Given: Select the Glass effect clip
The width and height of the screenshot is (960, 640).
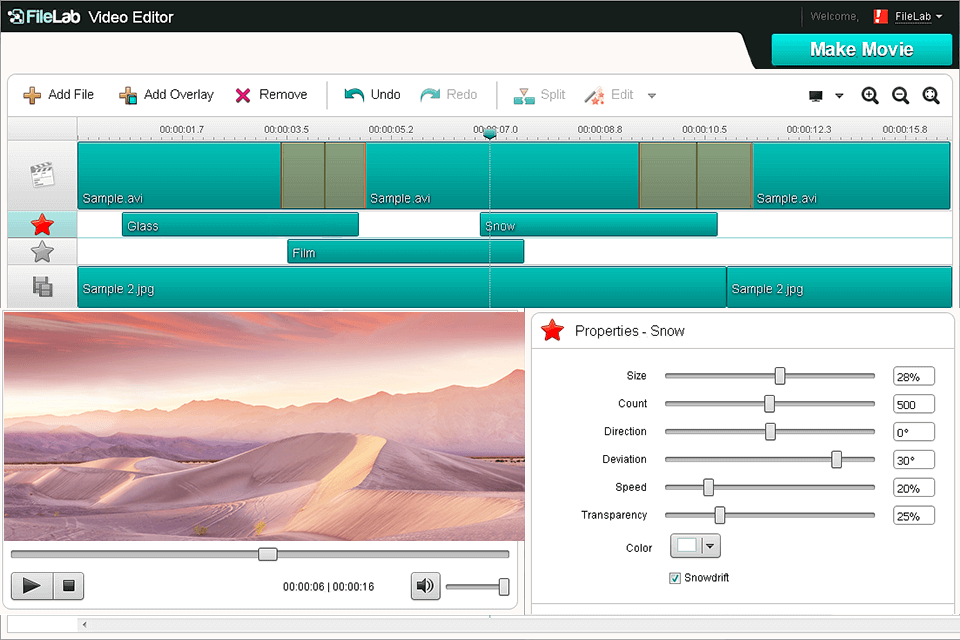Looking at the screenshot, I should coord(240,225).
